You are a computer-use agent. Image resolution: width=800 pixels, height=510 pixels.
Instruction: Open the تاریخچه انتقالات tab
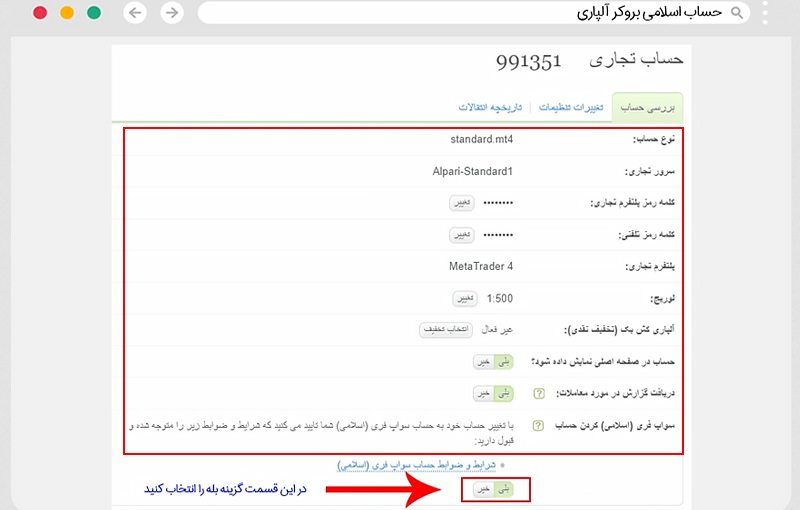[490, 108]
